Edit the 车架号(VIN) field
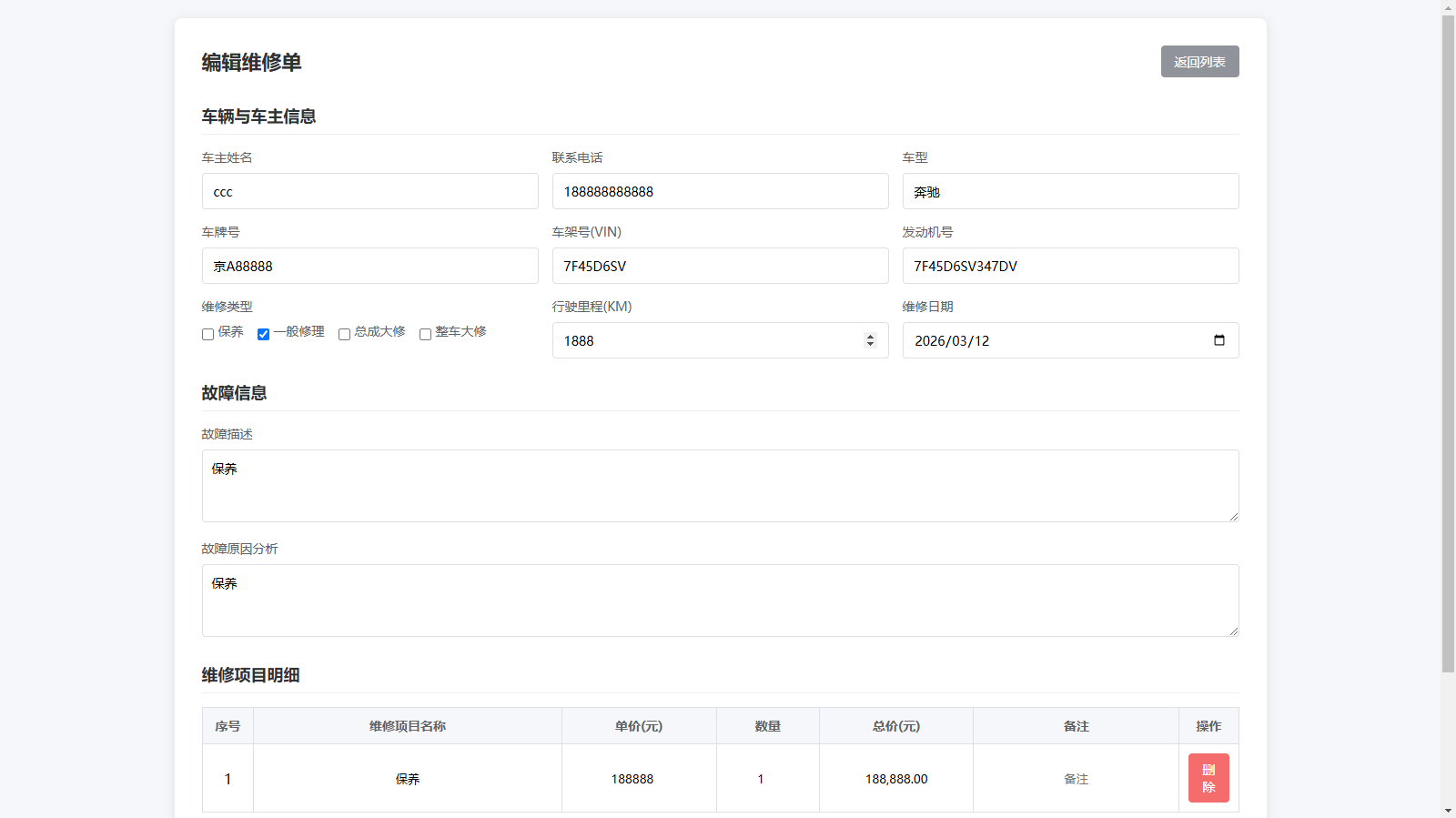1456x818 pixels. point(720,267)
